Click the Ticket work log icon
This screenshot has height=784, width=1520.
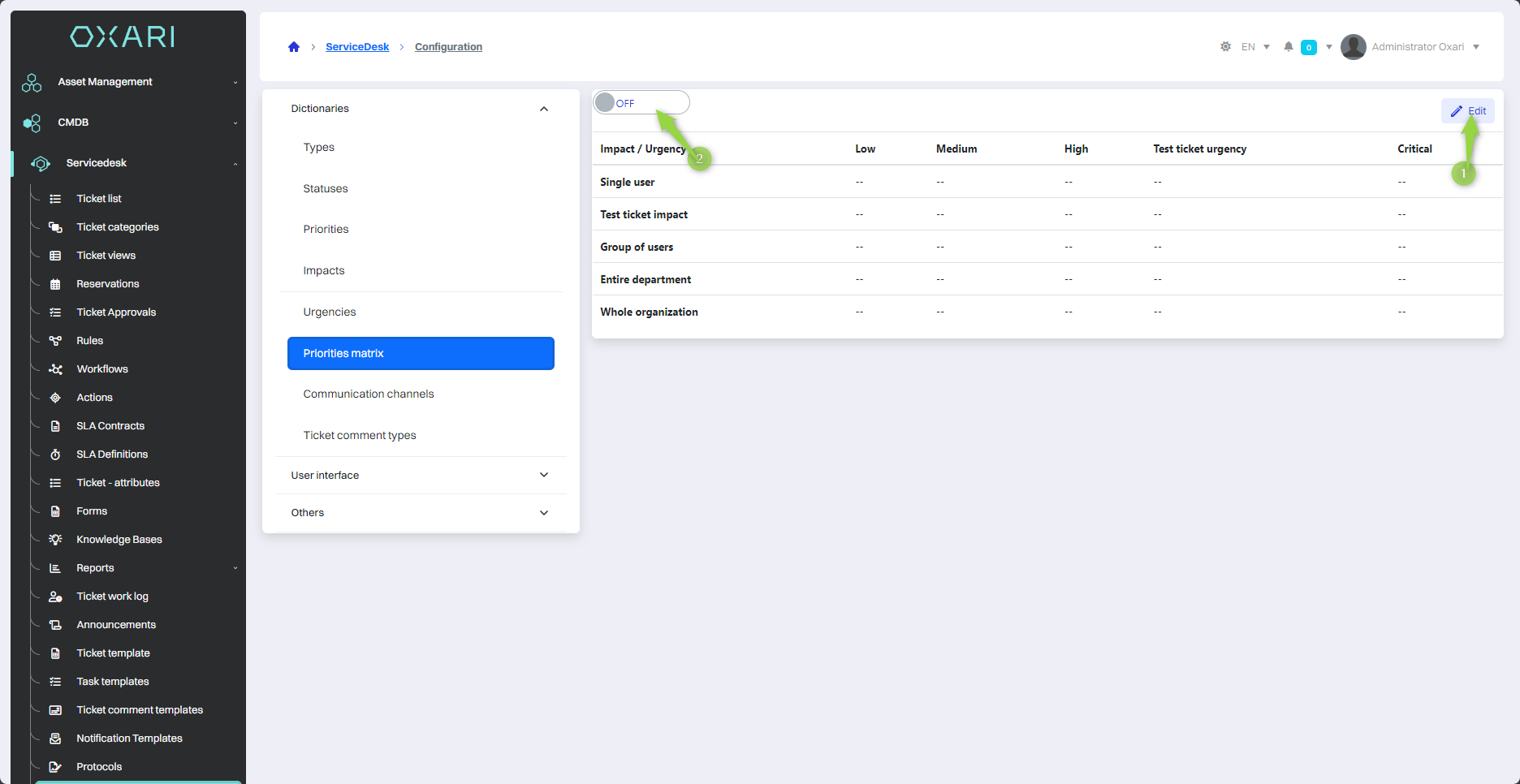pyautogui.click(x=55, y=597)
